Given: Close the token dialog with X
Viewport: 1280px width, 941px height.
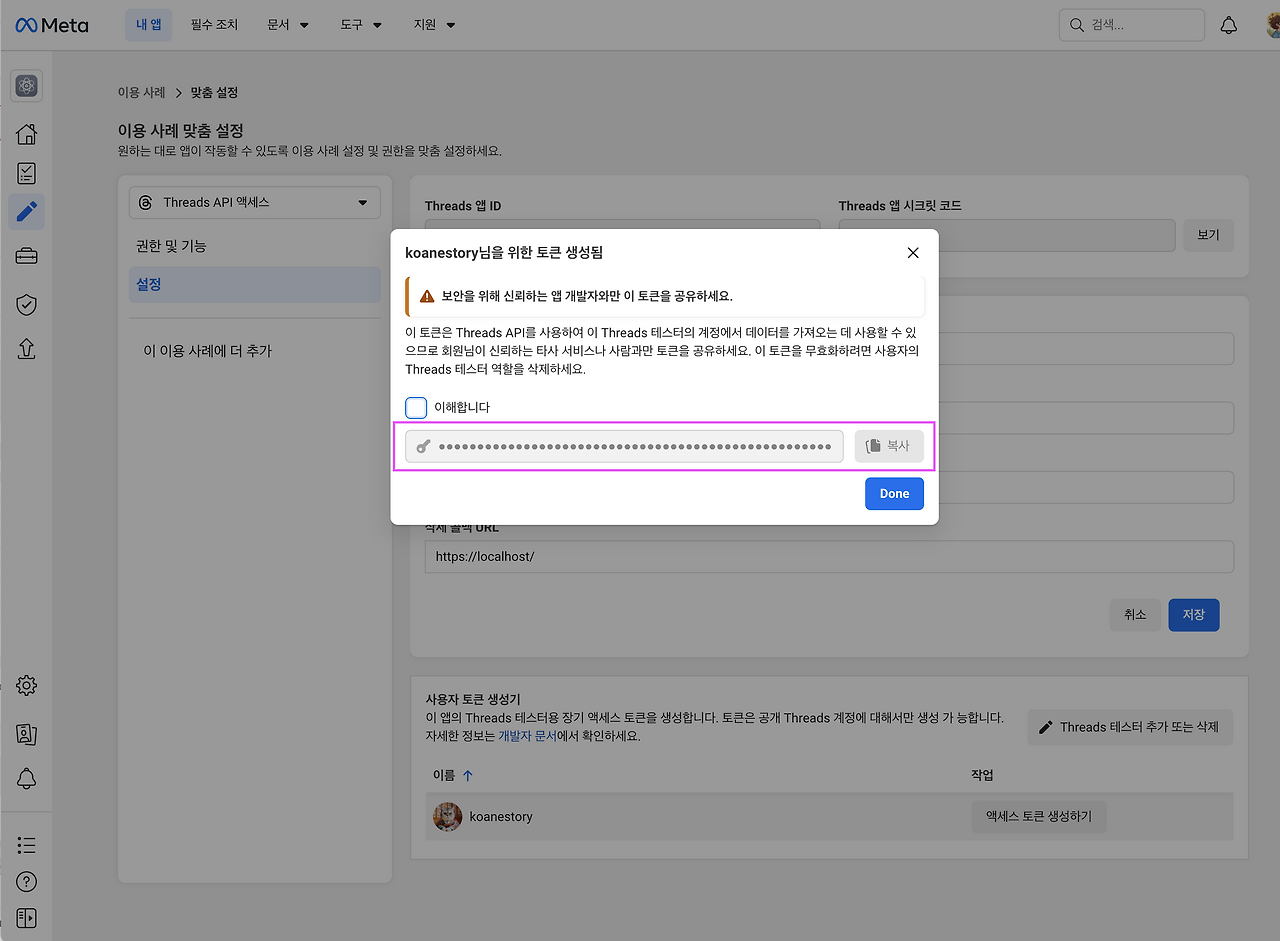Looking at the screenshot, I should (913, 253).
